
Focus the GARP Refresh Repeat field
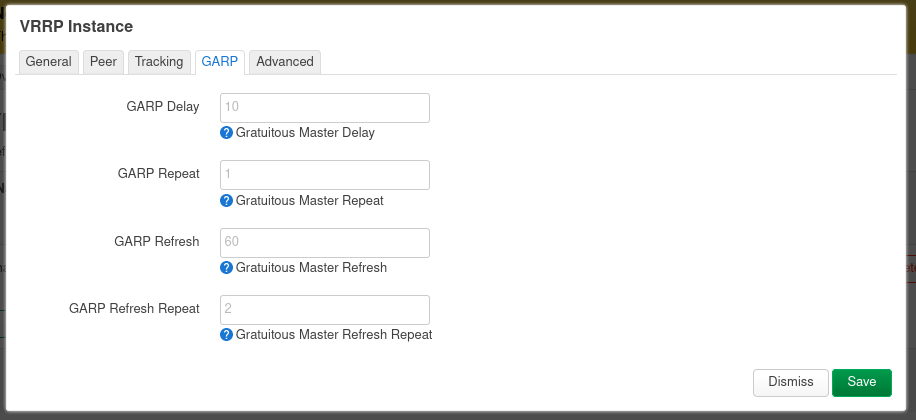(x=325, y=310)
